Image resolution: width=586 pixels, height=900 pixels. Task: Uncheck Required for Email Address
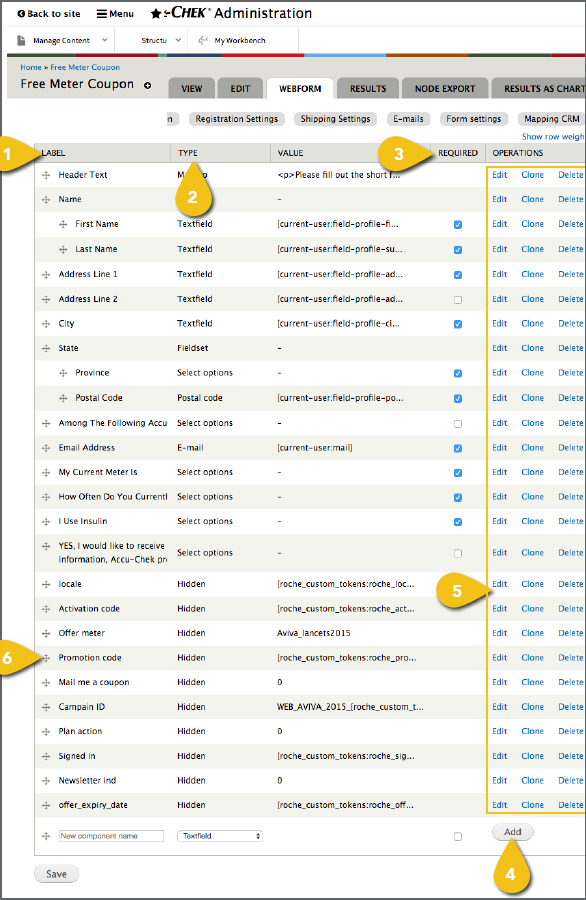pyautogui.click(x=458, y=448)
